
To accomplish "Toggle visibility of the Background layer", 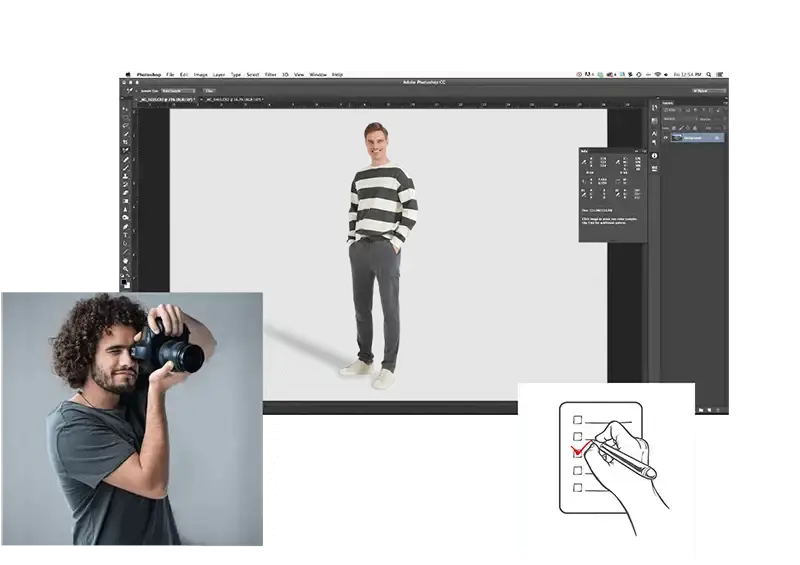I will tap(665, 139).
